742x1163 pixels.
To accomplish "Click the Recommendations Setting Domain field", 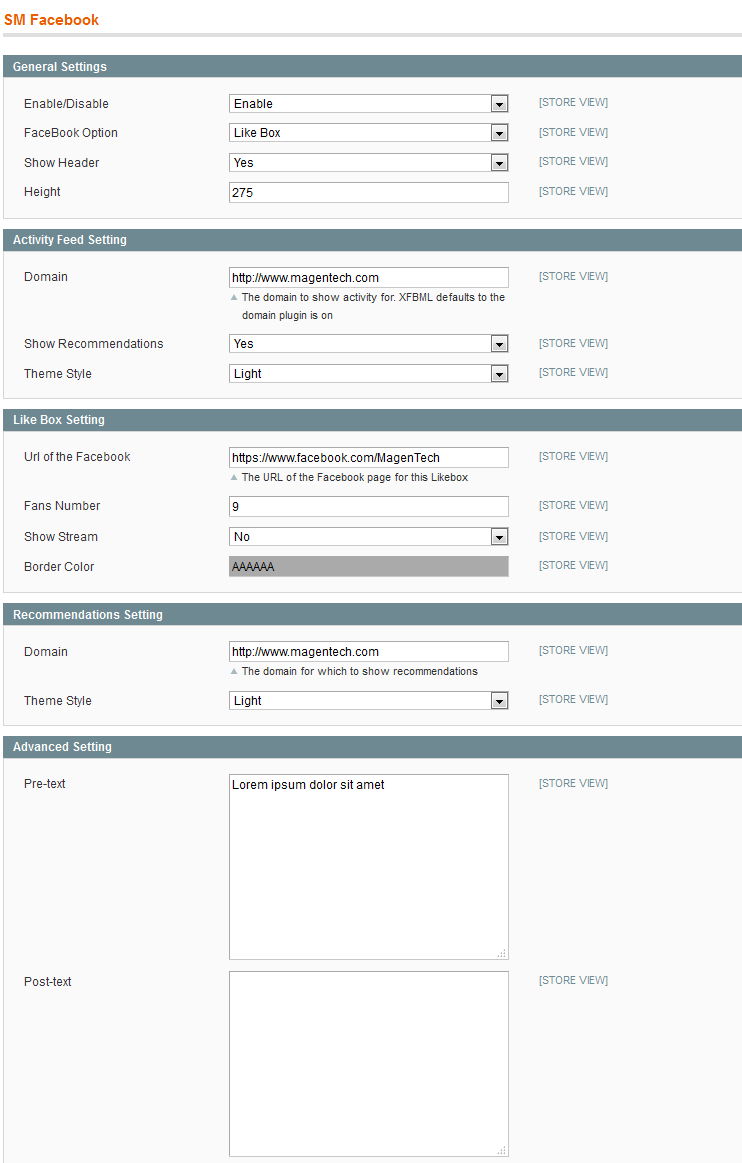I will click(369, 651).
